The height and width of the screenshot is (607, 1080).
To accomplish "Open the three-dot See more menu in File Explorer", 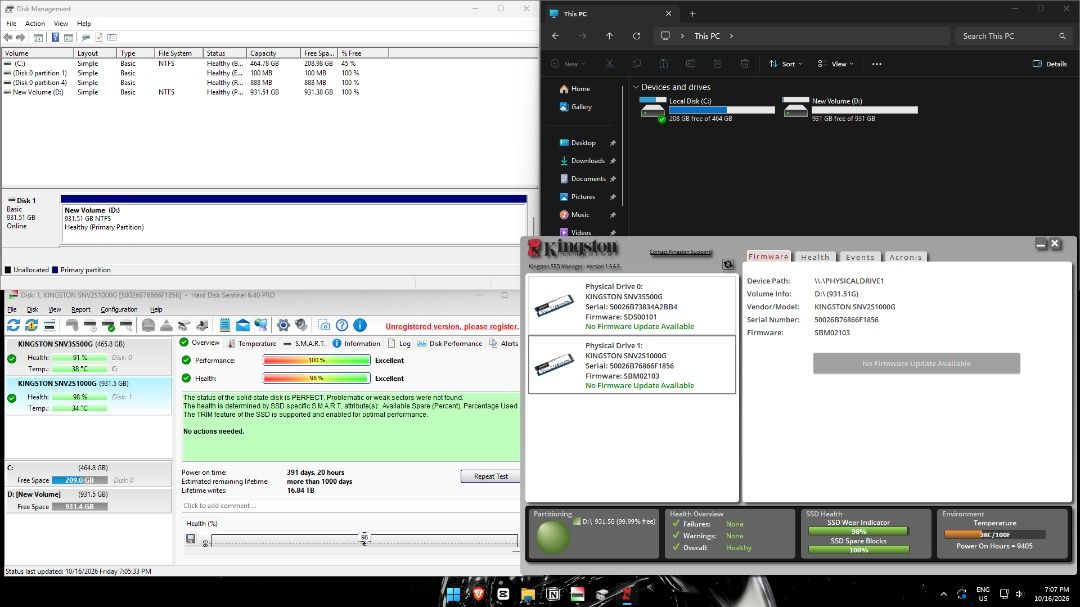I will click(x=877, y=64).
